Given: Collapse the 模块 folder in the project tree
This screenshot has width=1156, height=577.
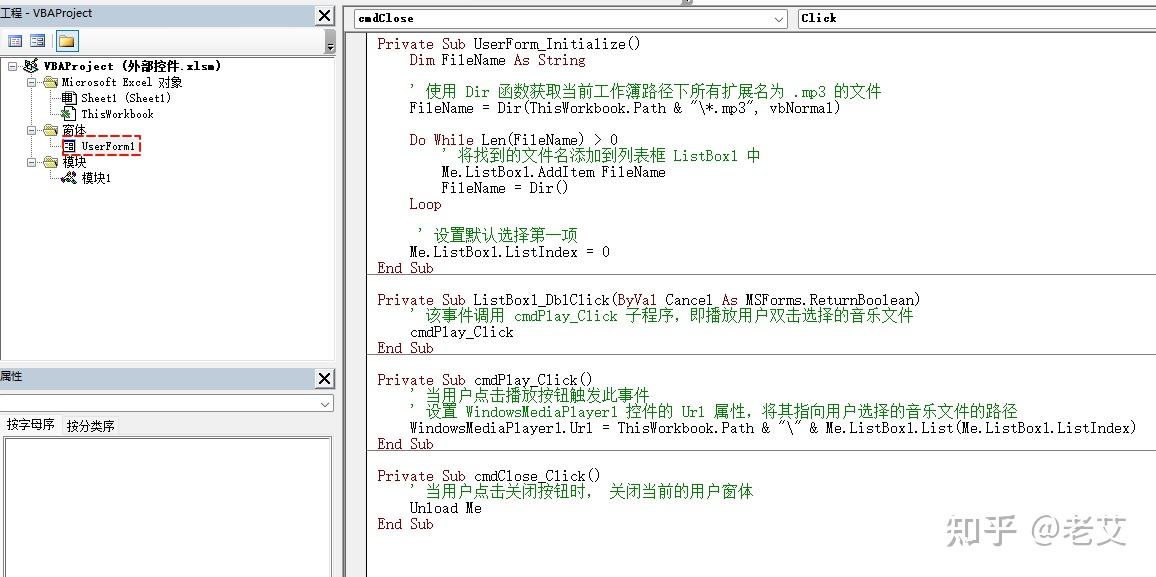Looking at the screenshot, I should click(x=30, y=161).
